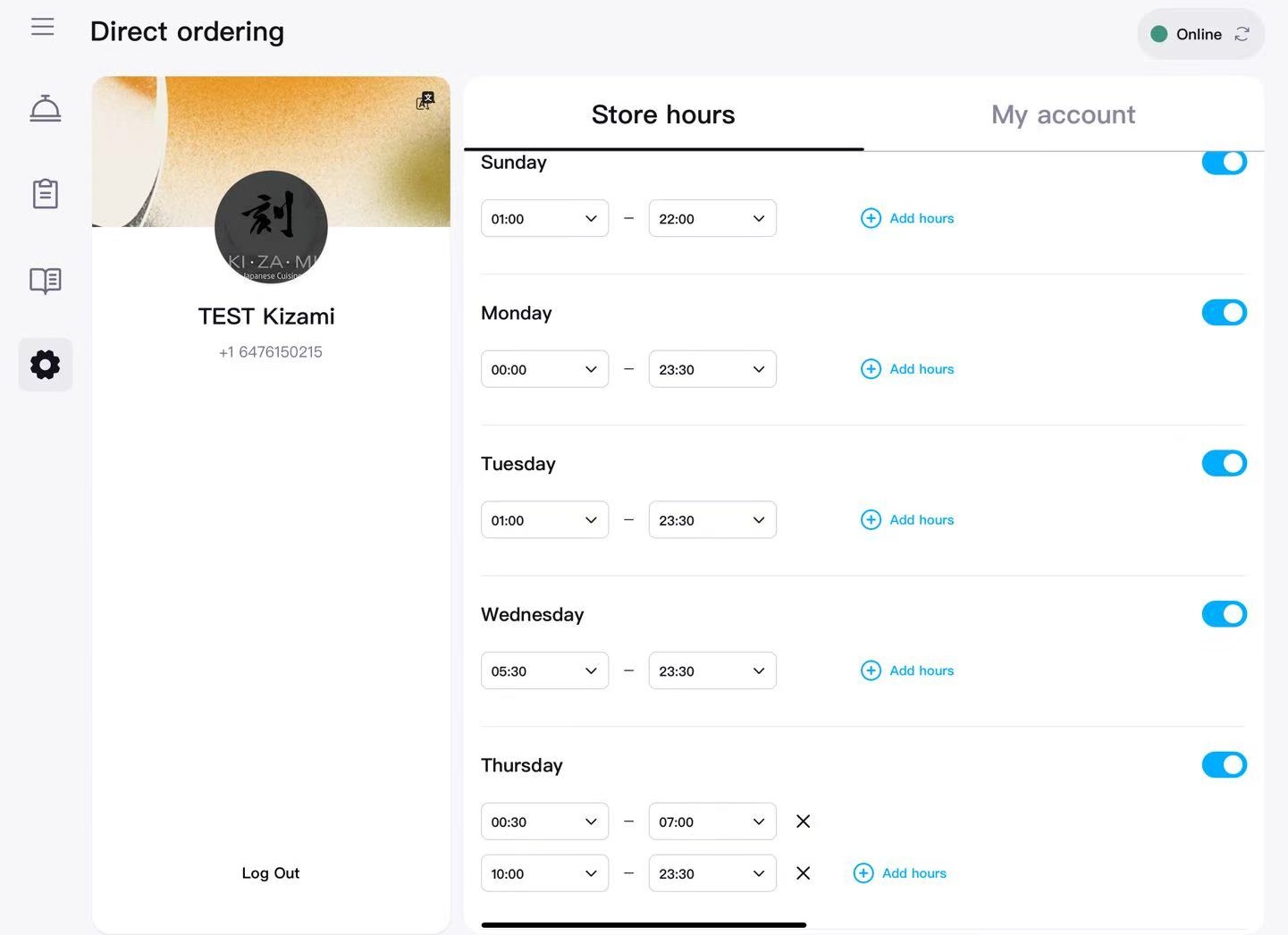Image resolution: width=1288 pixels, height=935 pixels.
Task: Open the orders bell icon
Action: pos(46,109)
